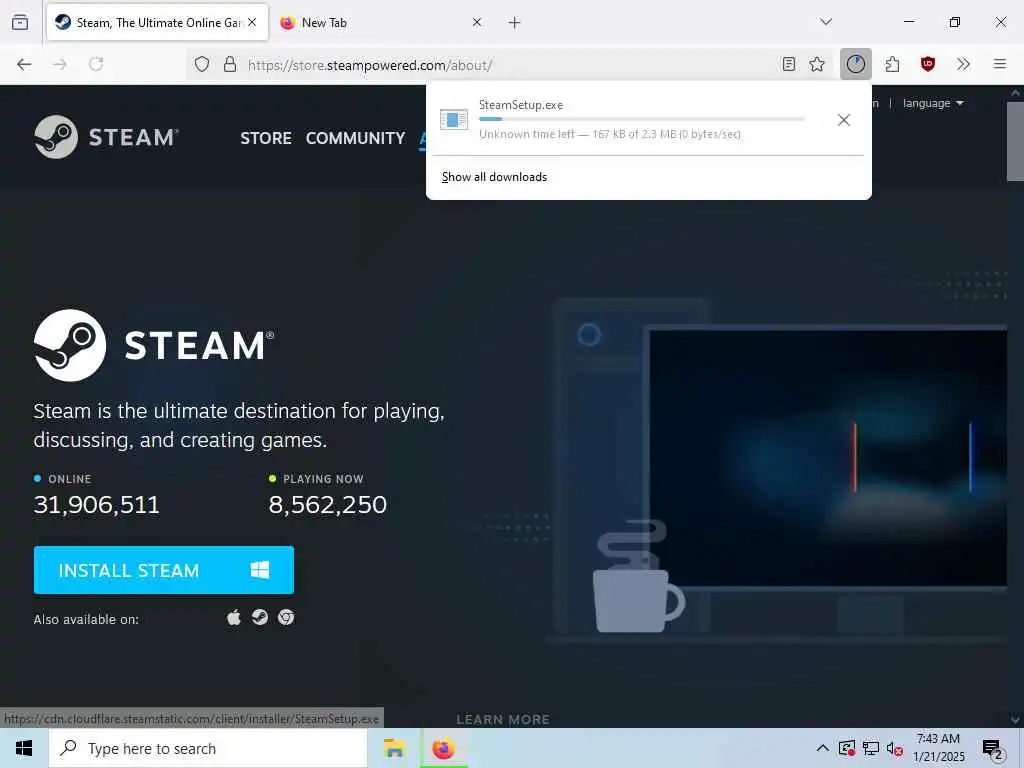The height and width of the screenshot is (768, 1024).
Task: Open the Firefox hamburger menu
Action: coord(1000,64)
